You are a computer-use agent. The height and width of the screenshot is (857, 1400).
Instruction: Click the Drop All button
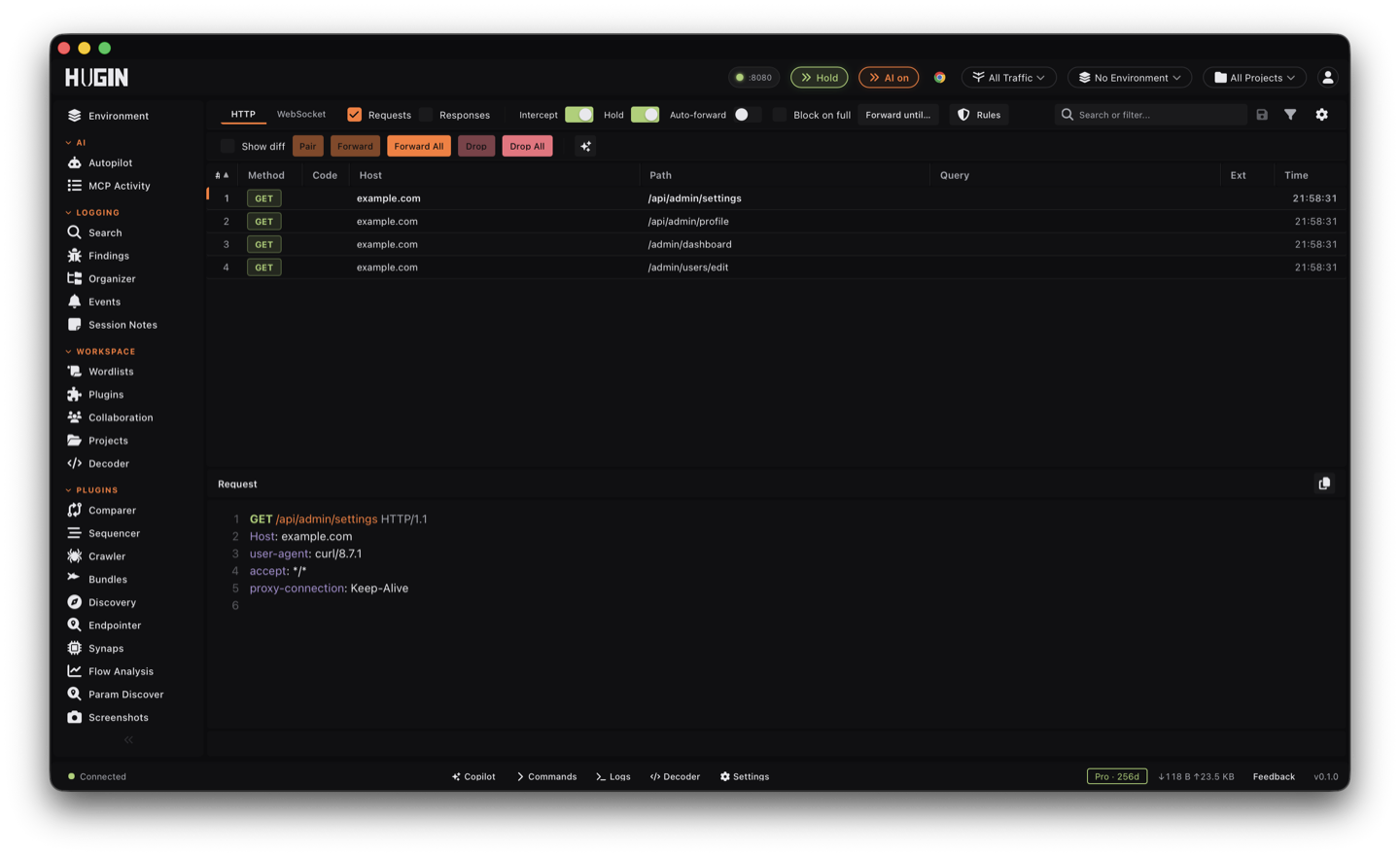point(527,146)
